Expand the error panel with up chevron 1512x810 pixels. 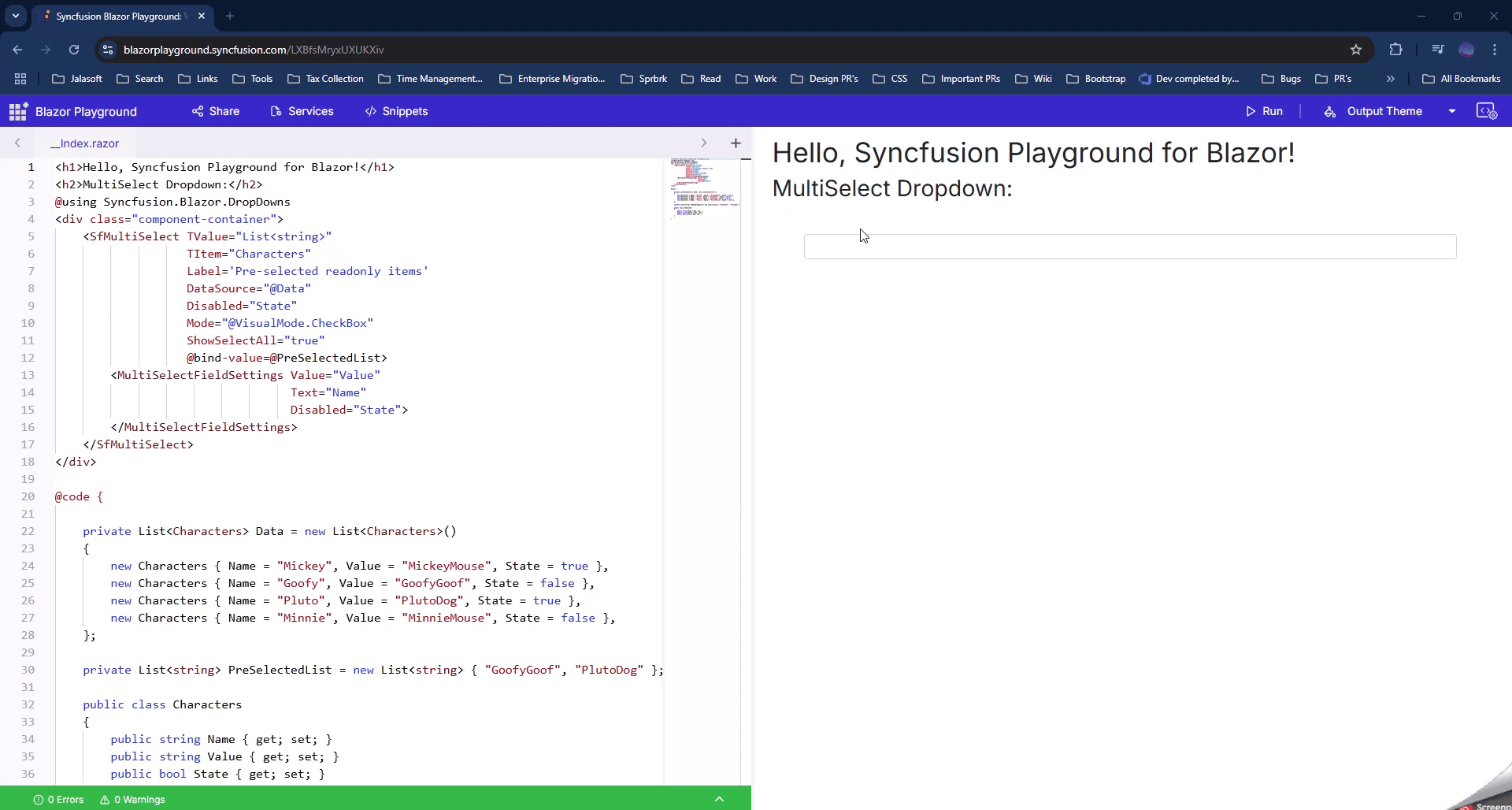[x=719, y=799]
